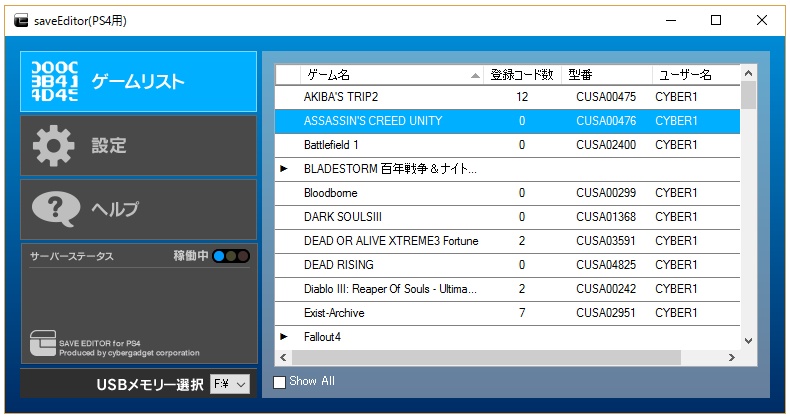The height and width of the screenshot is (419, 790).
Task: Click the vertical scrollbar thumb
Action: (749, 95)
